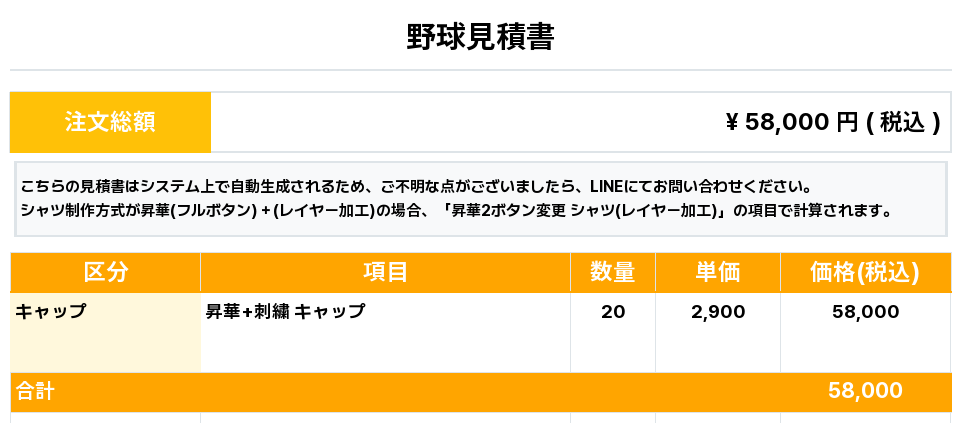Screen dimensions: 961x423
Task: Click the divider line under the title
Action: pyautogui.click(x=480, y=70)
